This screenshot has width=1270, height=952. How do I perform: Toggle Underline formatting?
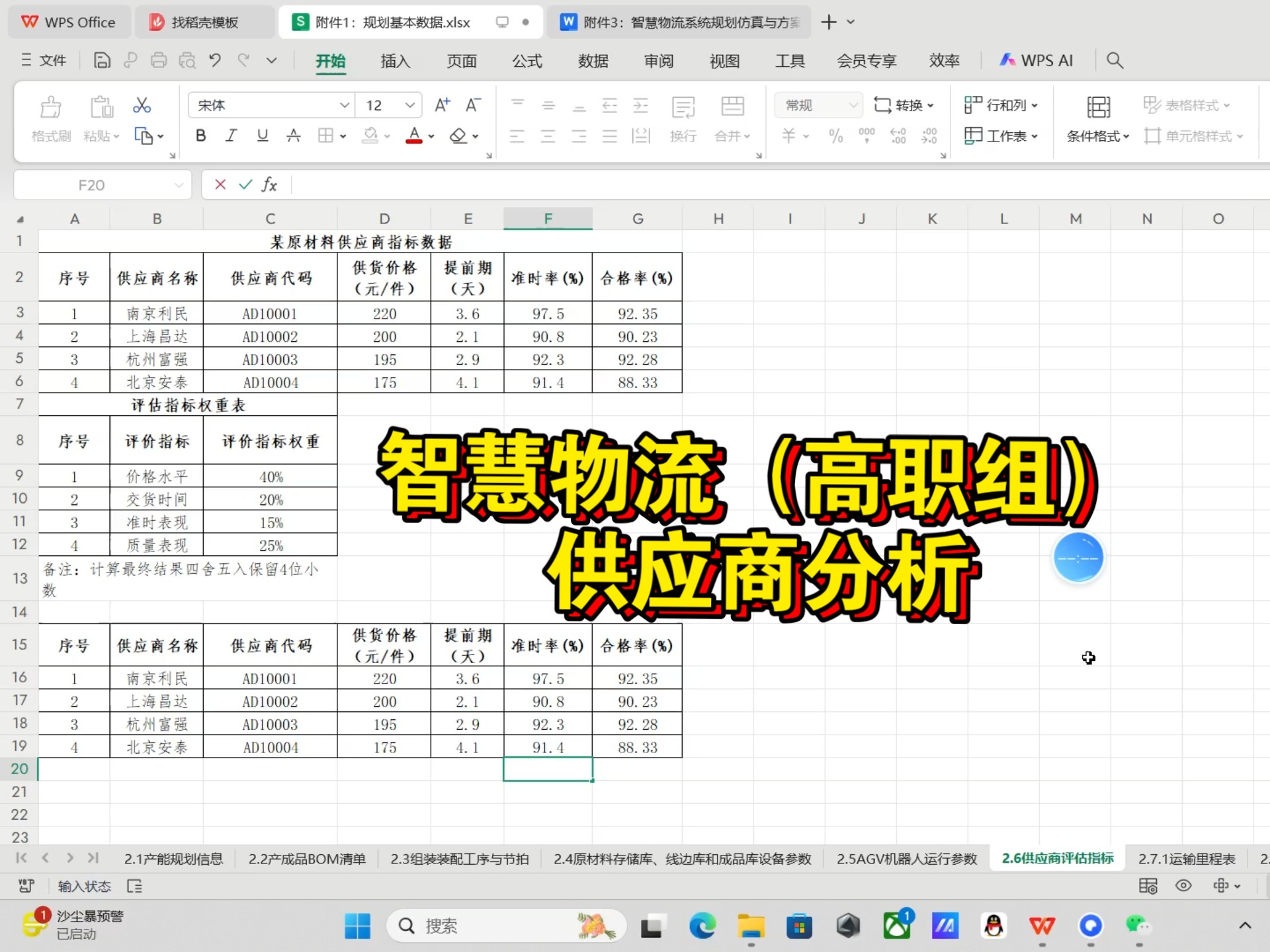263,136
